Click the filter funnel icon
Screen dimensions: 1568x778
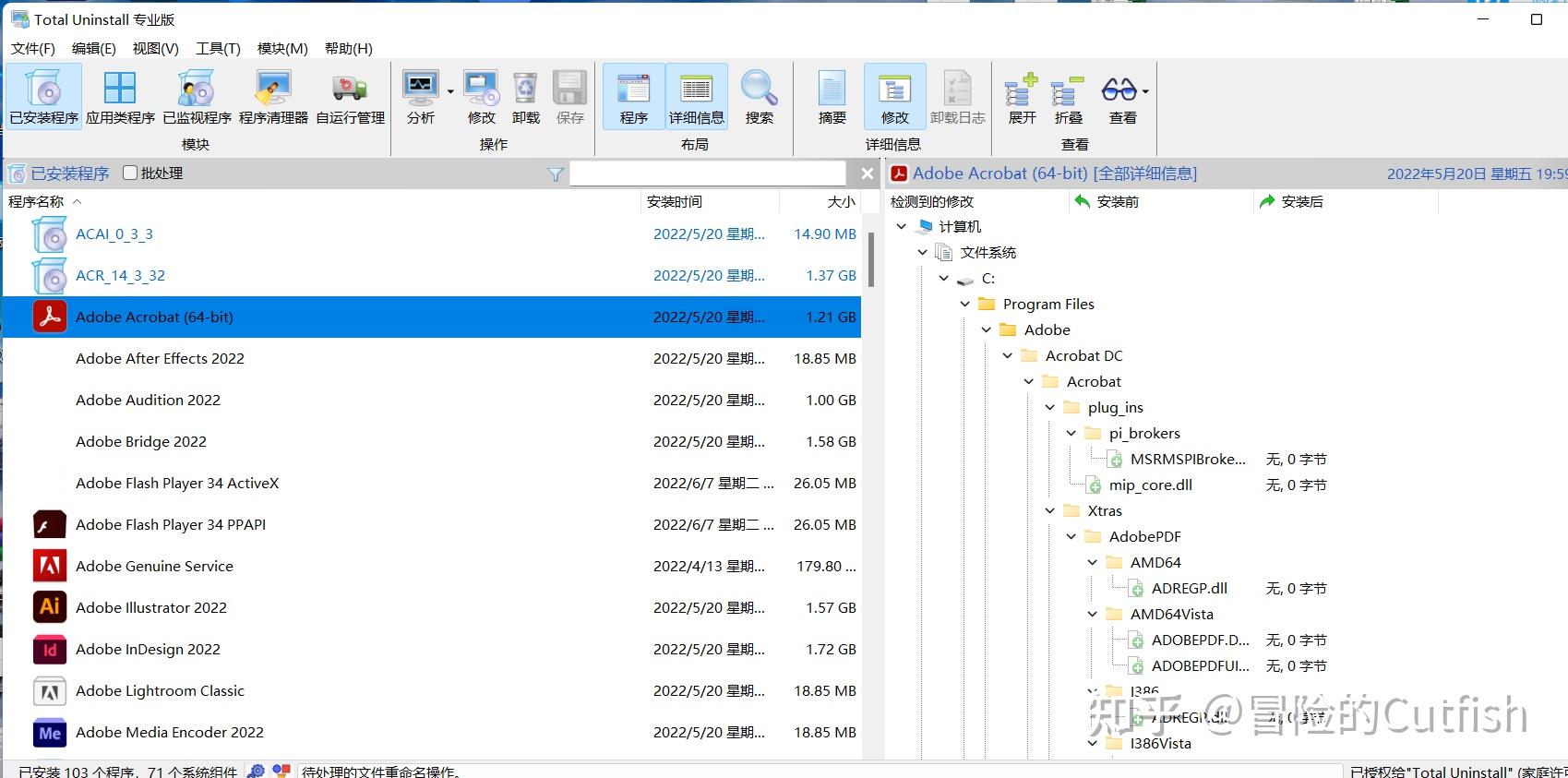[556, 174]
